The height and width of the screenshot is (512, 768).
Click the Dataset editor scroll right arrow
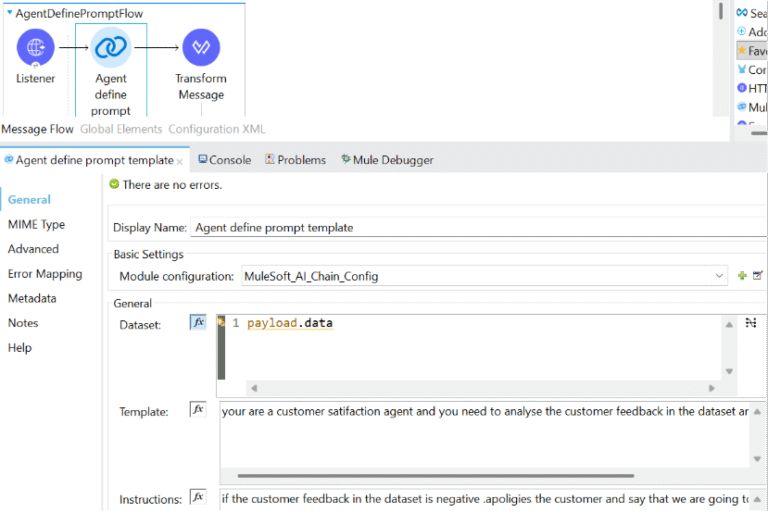coord(712,388)
